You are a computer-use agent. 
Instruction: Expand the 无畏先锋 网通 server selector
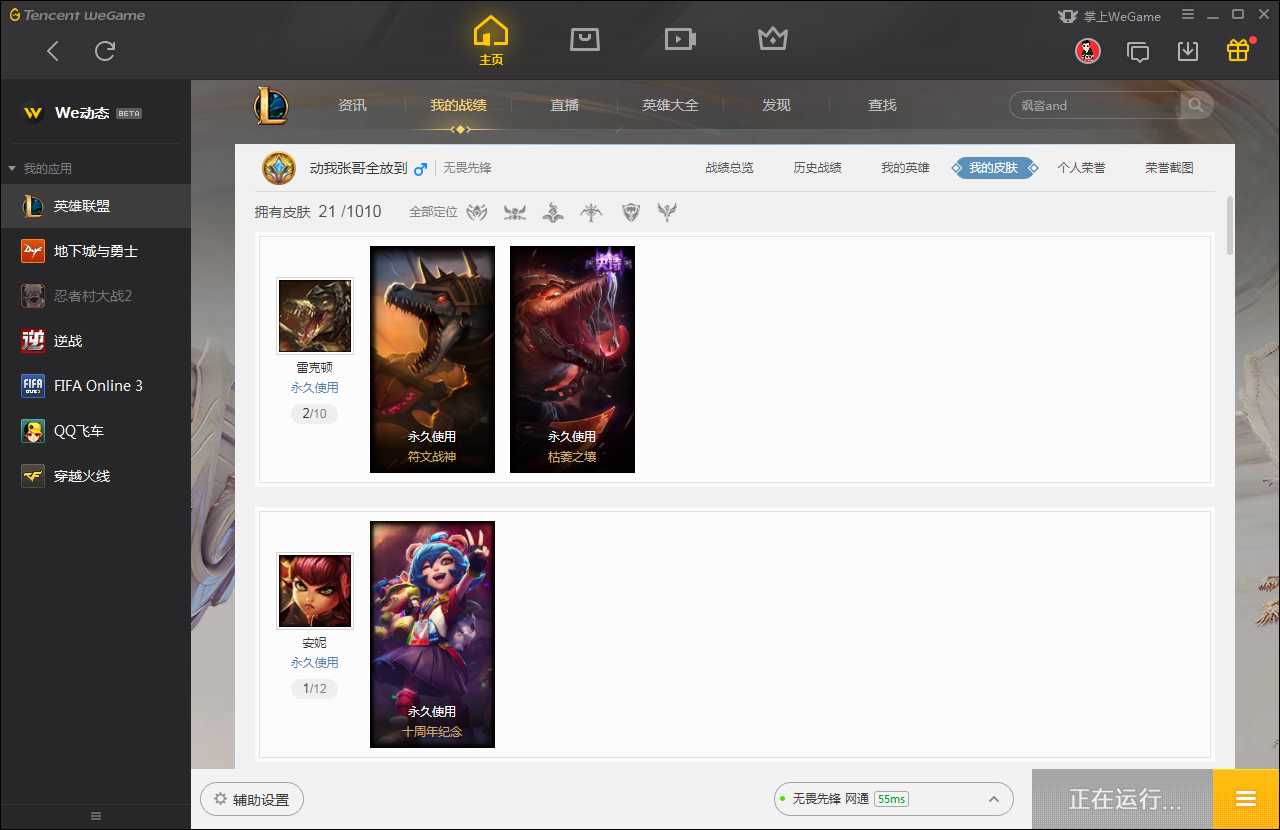click(x=894, y=799)
